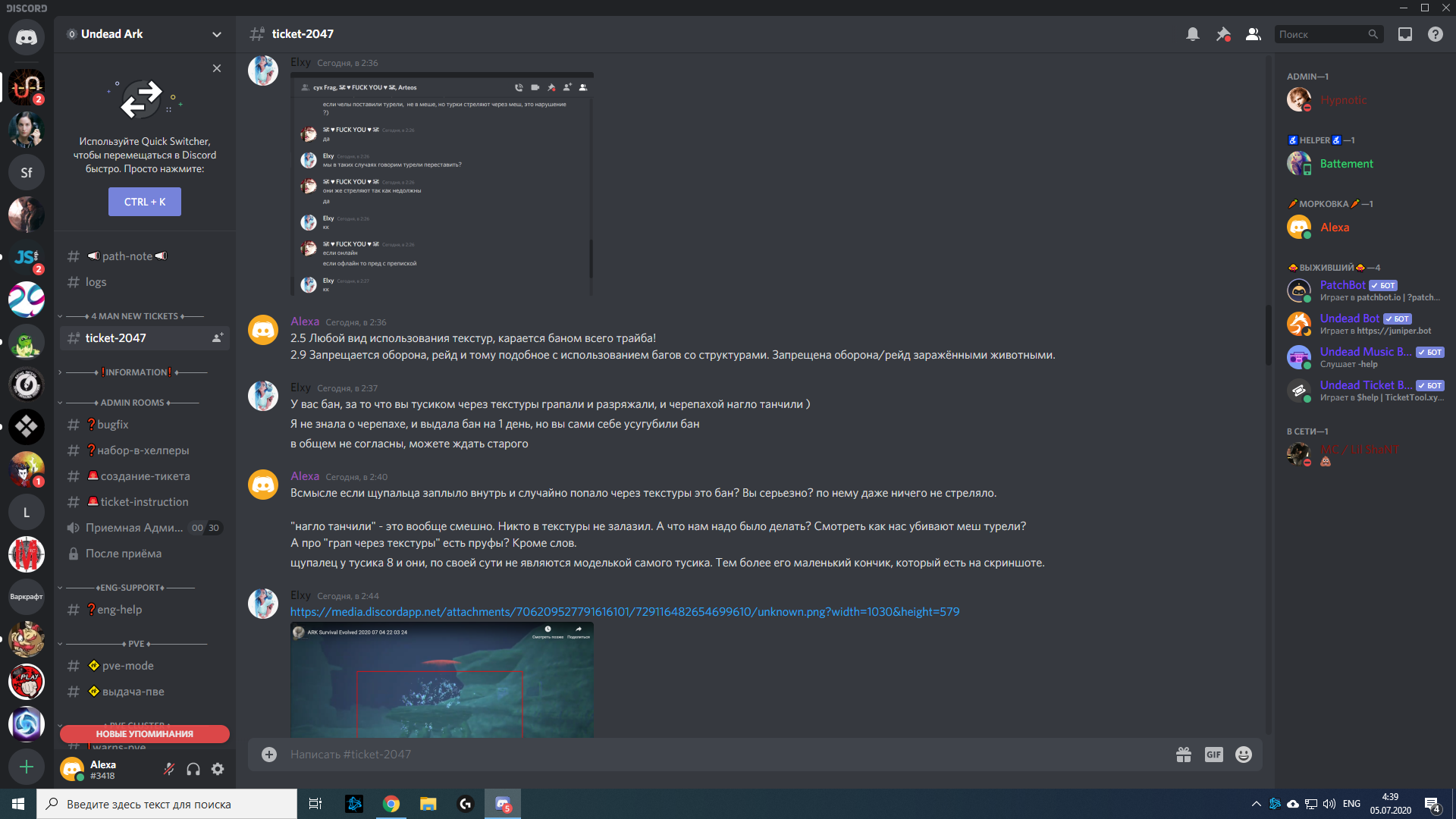The height and width of the screenshot is (819, 1456).
Task: Click the search icon in top right
Action: pyautogui.click(x=1375, y=34)
